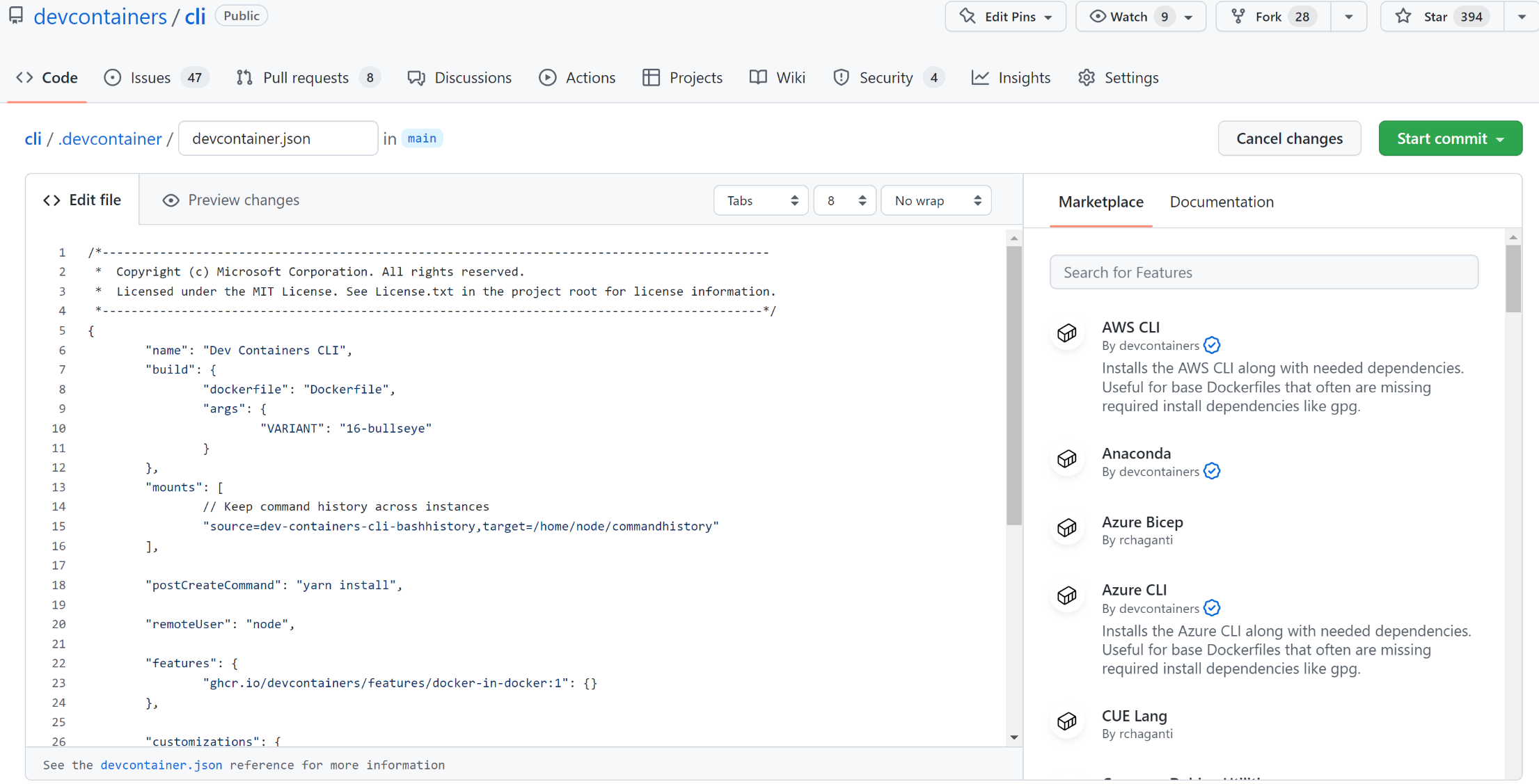Click the Code brackets icon in repo nav

click(24, 77)
